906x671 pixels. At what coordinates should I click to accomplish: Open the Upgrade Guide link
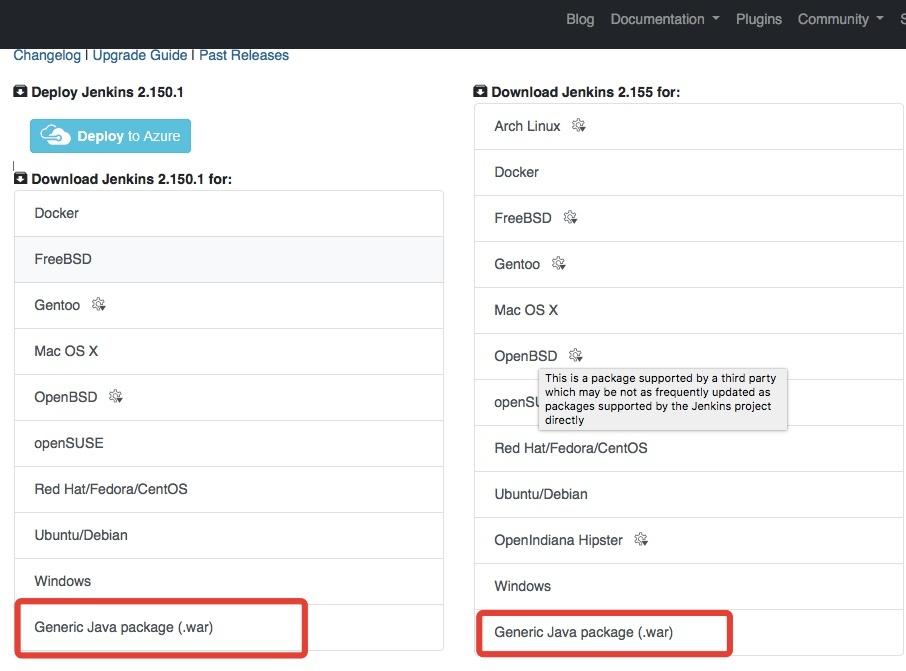tap(140, 55)
